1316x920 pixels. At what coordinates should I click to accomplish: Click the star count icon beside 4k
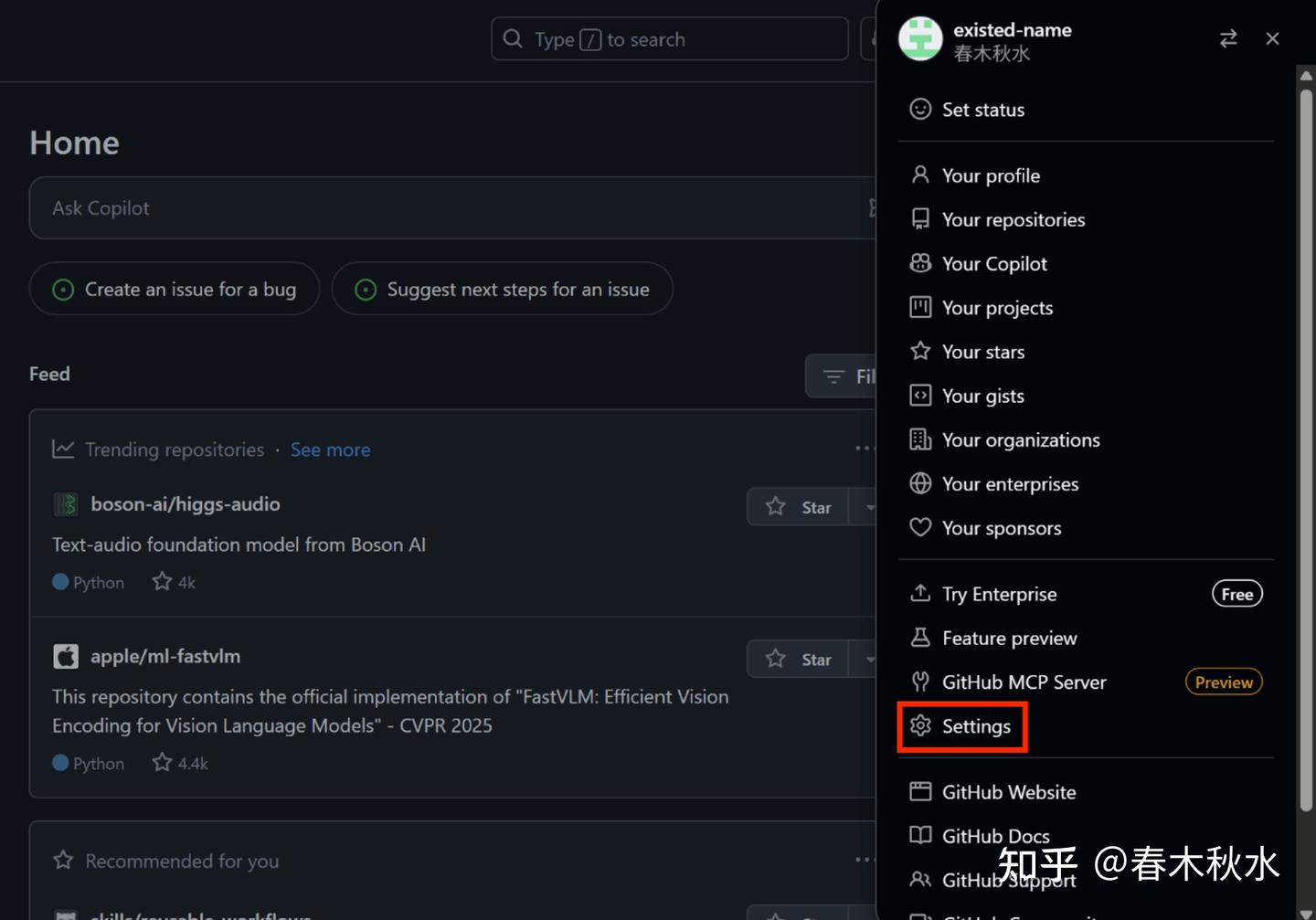[162, 581]
